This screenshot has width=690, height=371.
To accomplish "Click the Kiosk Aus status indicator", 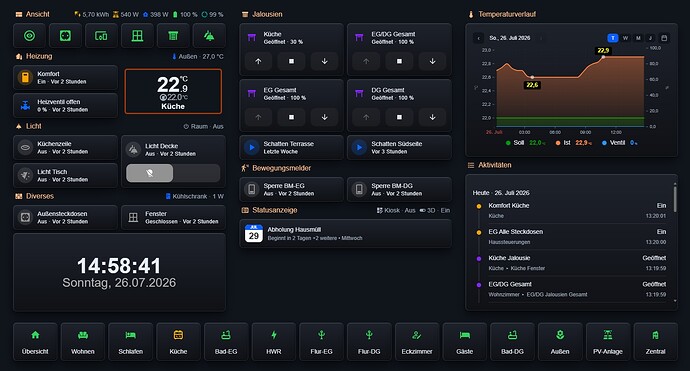I will click(x=396, y=210).
